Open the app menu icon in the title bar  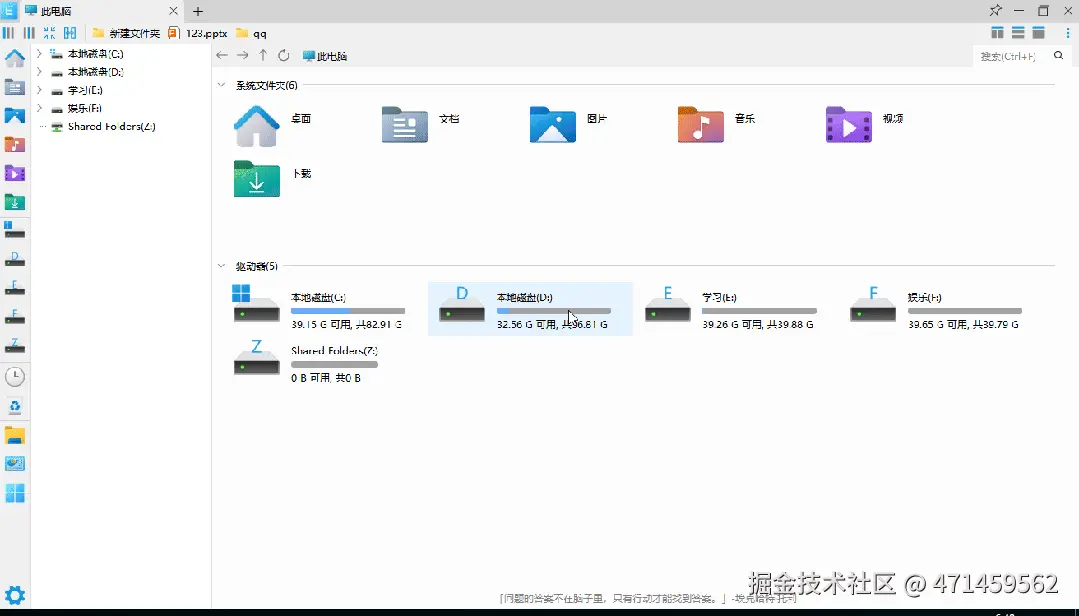(8, 10)
